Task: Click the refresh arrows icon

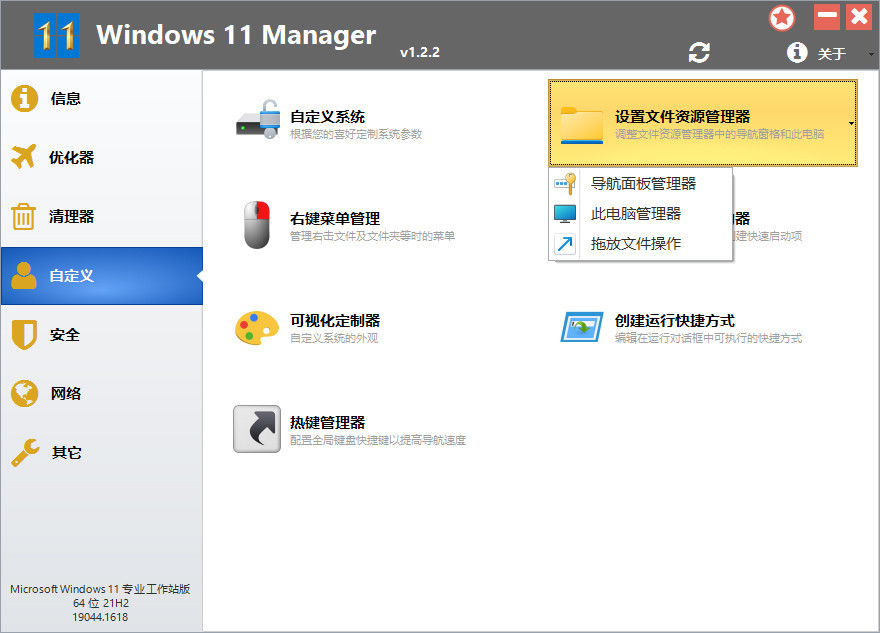Action: coord(699,53)
